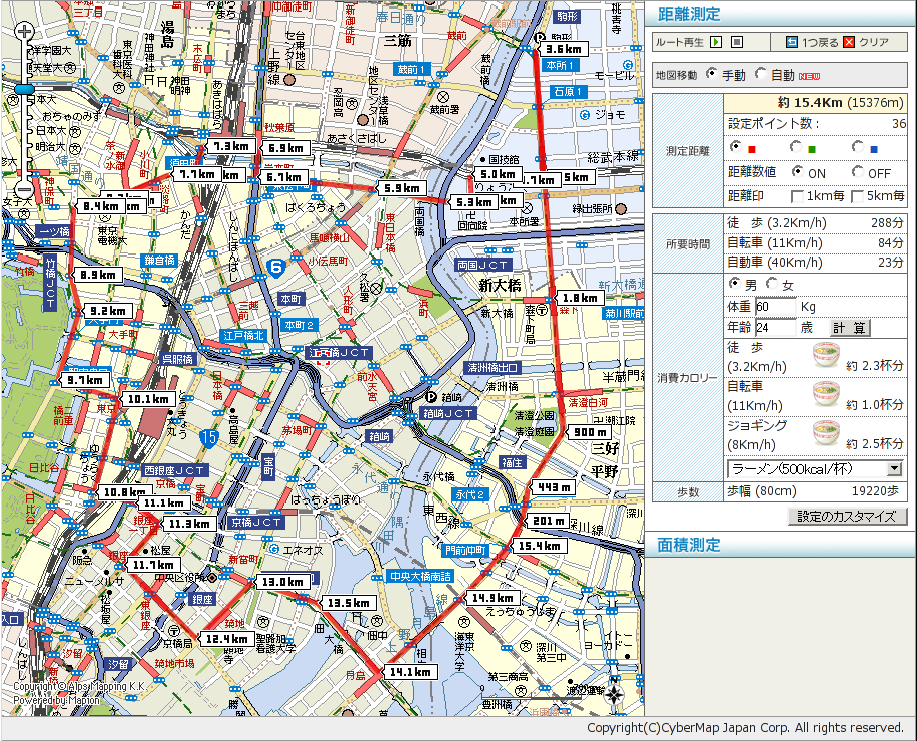Click the 5.9km route marker
This screenshot has width=917, height=741.
click(402, 188)
